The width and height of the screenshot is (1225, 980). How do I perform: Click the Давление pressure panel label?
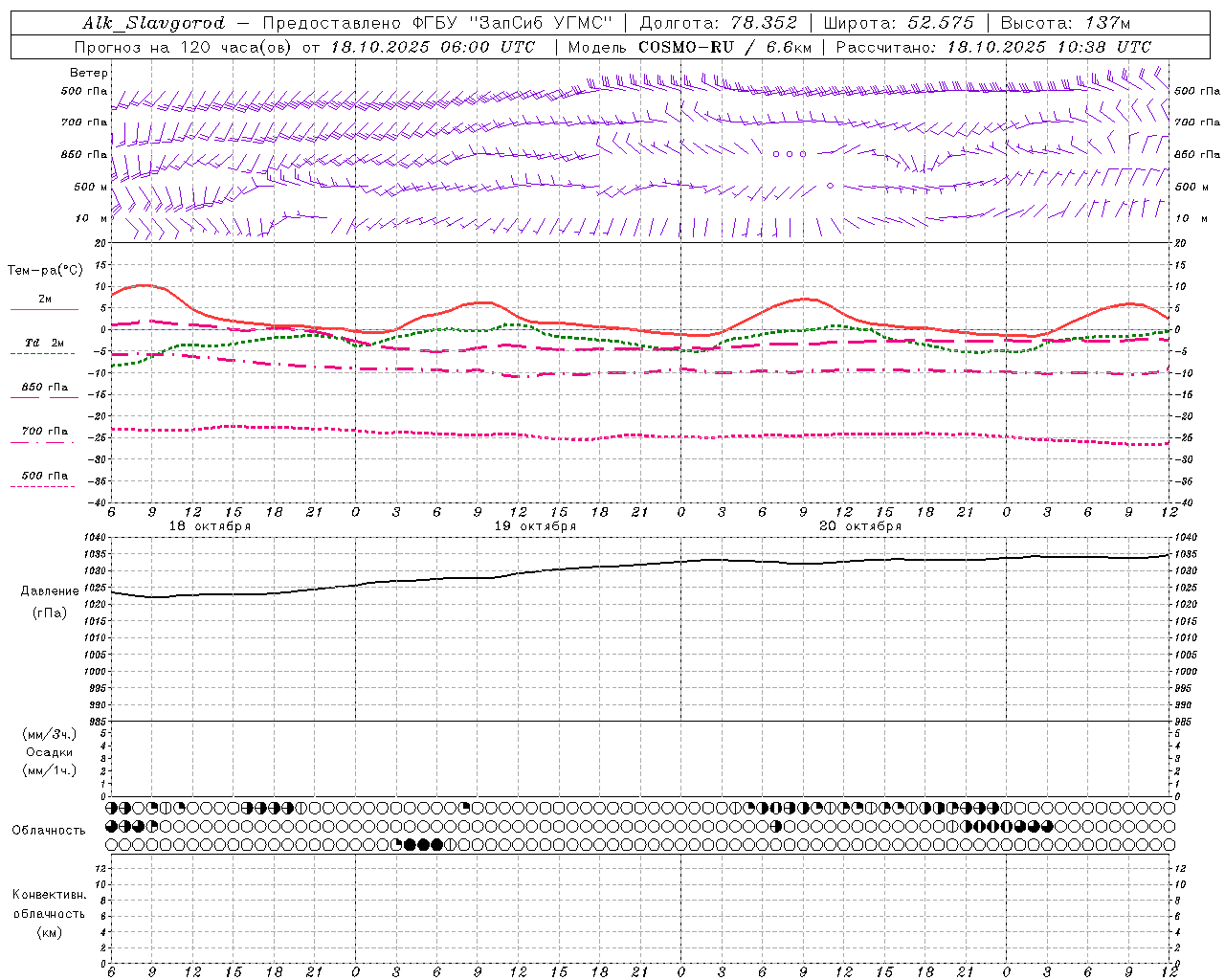pos(50,591)
